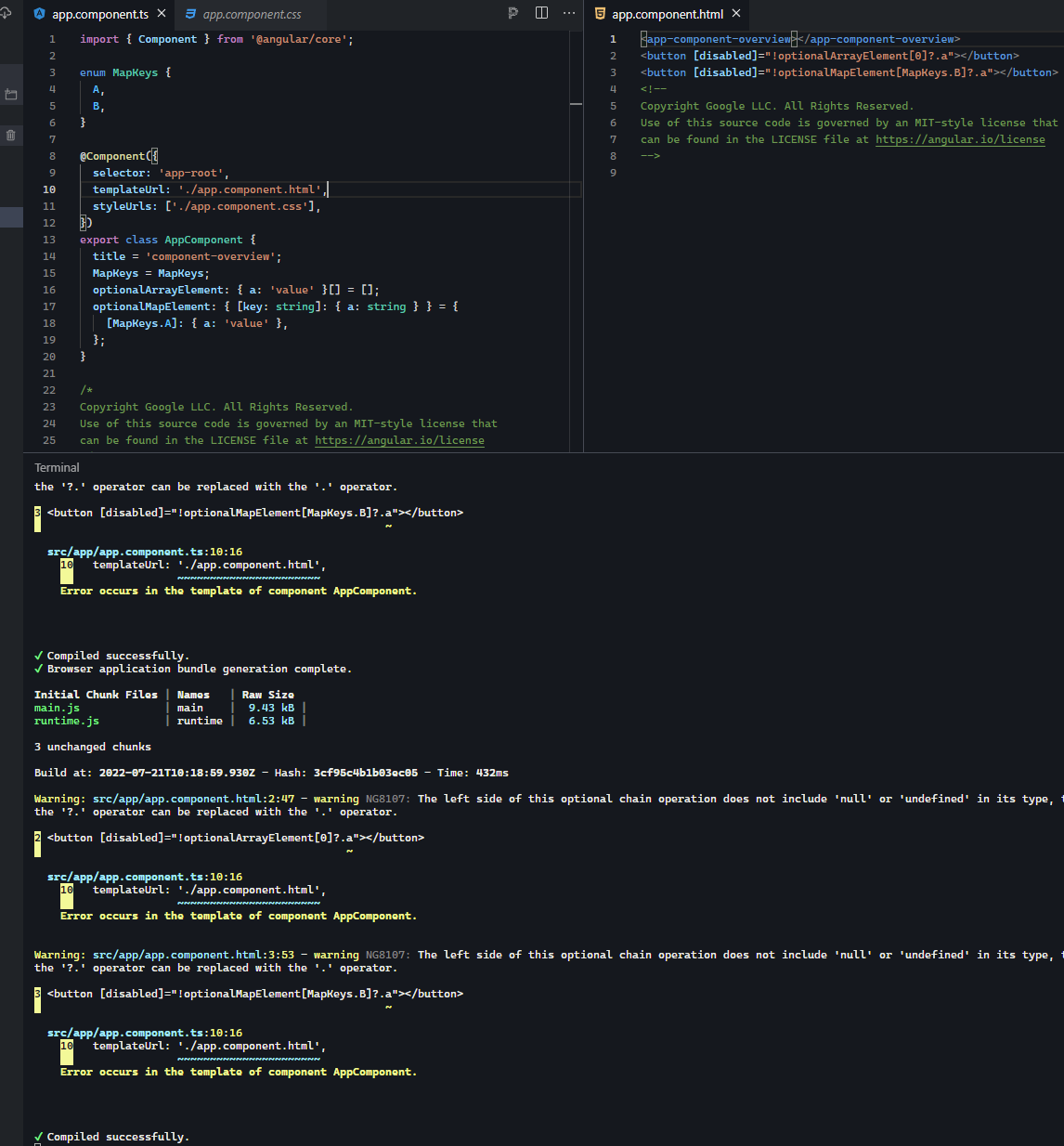Close the app.component.ts tab
1064x1146 pixels.
[162, 14]
